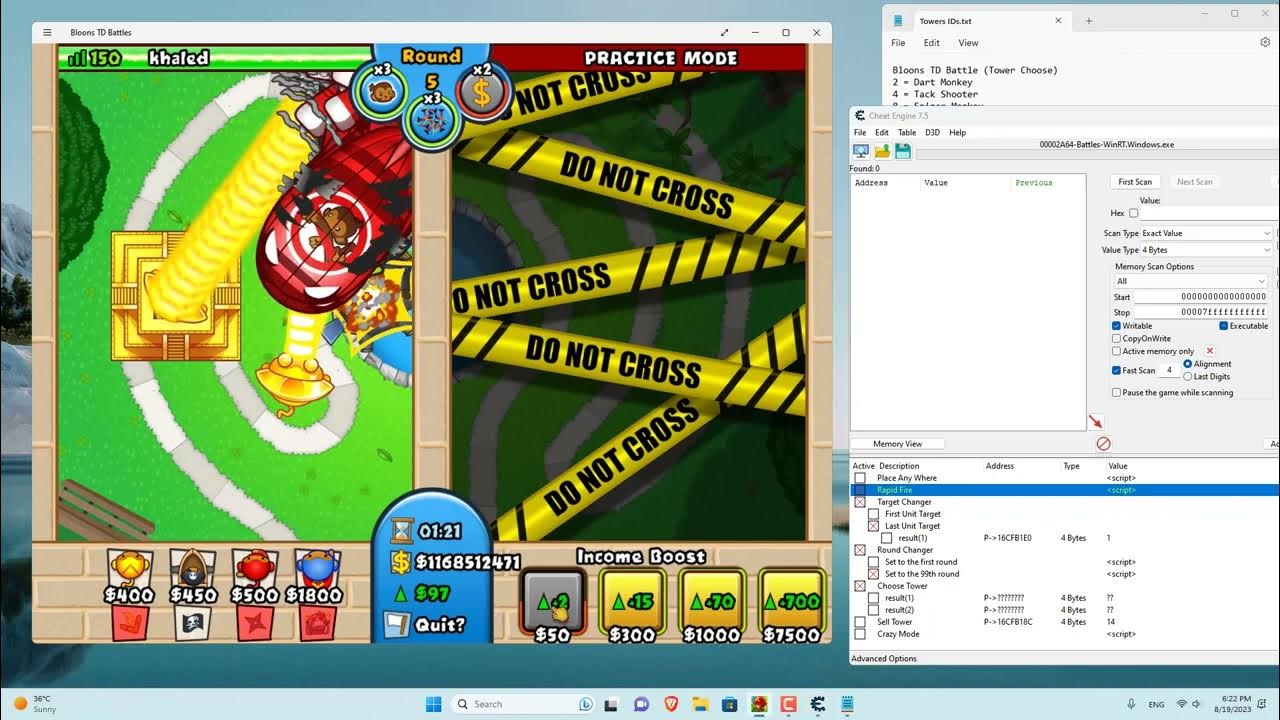Open Cheat Engine File menu
This screenshot has width=1280, height=720.
pyautogui.click(x=860, y=132)
